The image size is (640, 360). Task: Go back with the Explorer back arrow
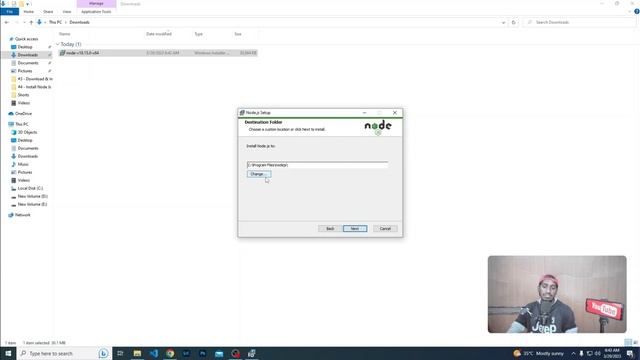[x=7, y=22]
